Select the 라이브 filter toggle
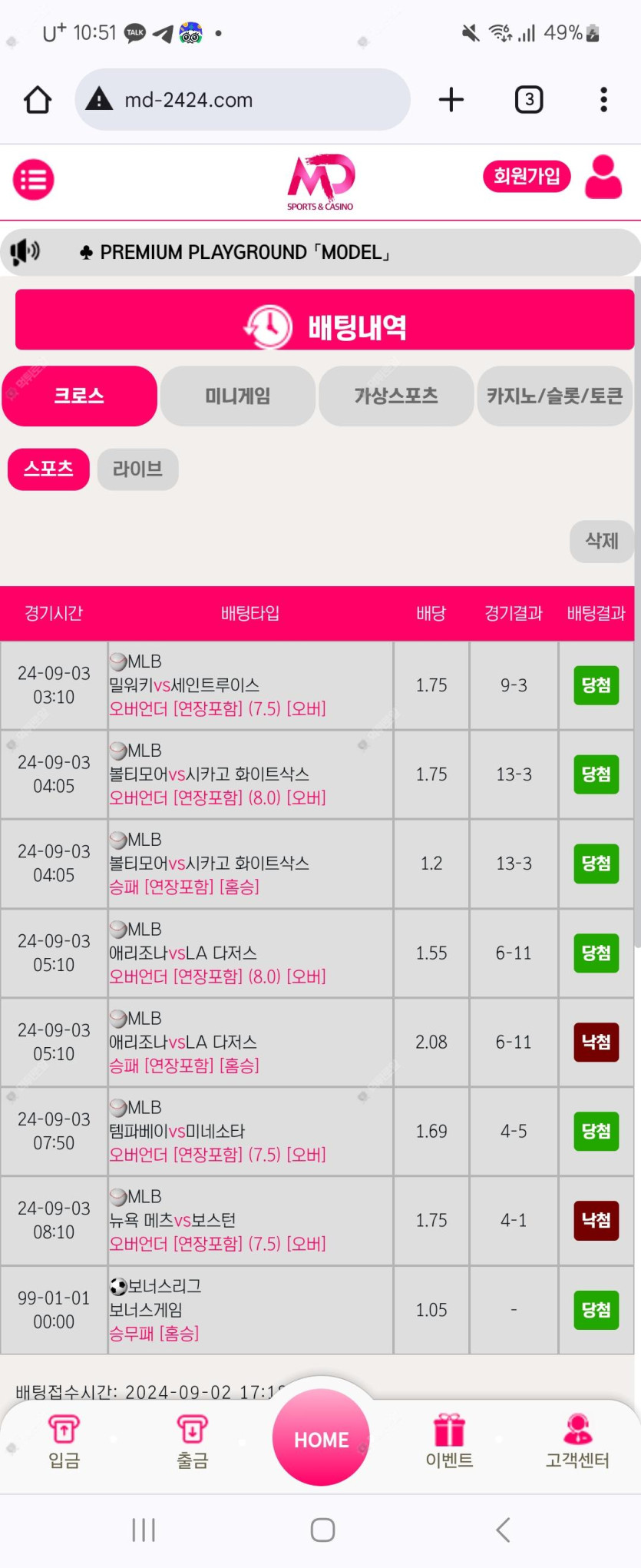Image resolution: width=641 pixels, height=1568 pixels. [138, 469]
